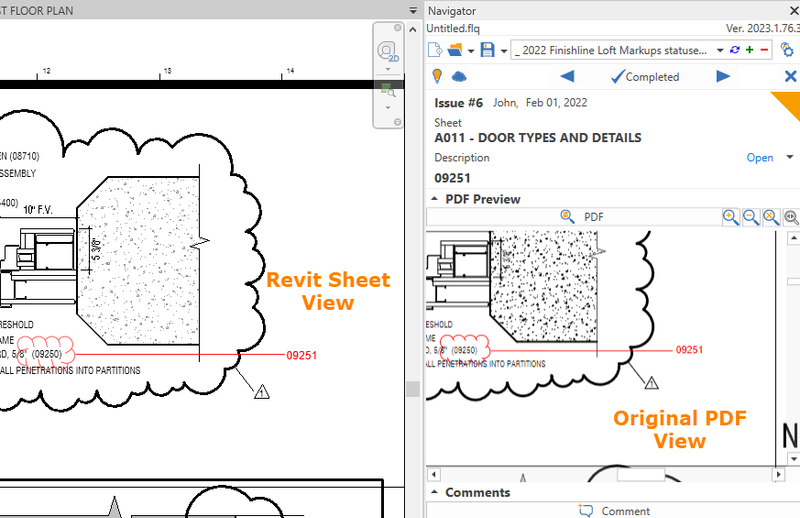The image size is (800, 518).
Task: Click the Comment button
Action: [x=612, y=511]
